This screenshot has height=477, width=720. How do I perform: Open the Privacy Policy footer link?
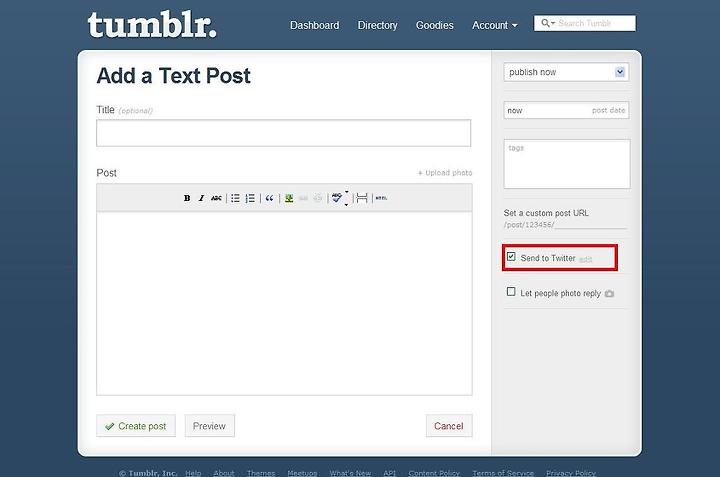[x=571, y=472]
